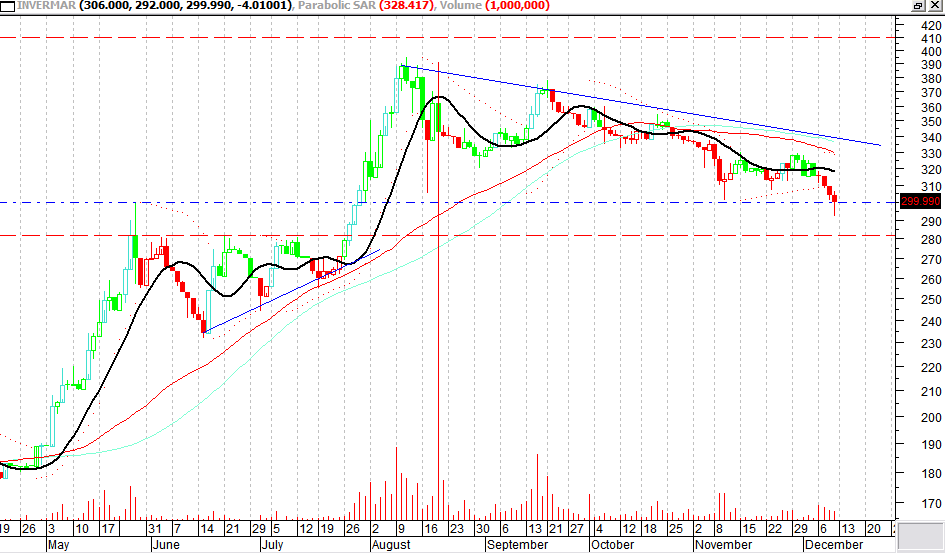Click the small box icon beside INVERMAR title

(8, 6)
